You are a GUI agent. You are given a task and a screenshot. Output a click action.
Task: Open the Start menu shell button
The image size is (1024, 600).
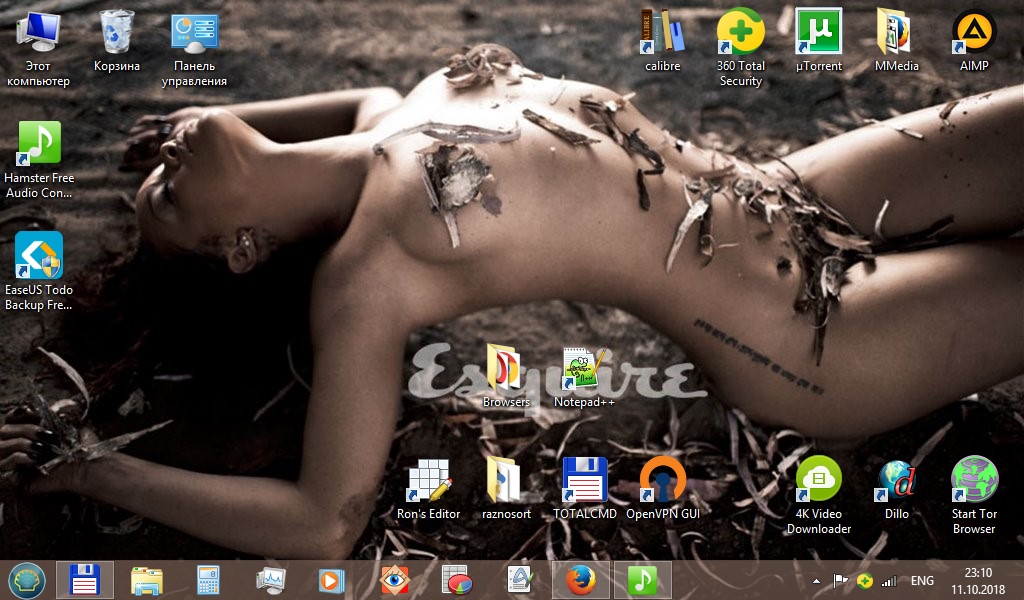(x=26, y=580)
